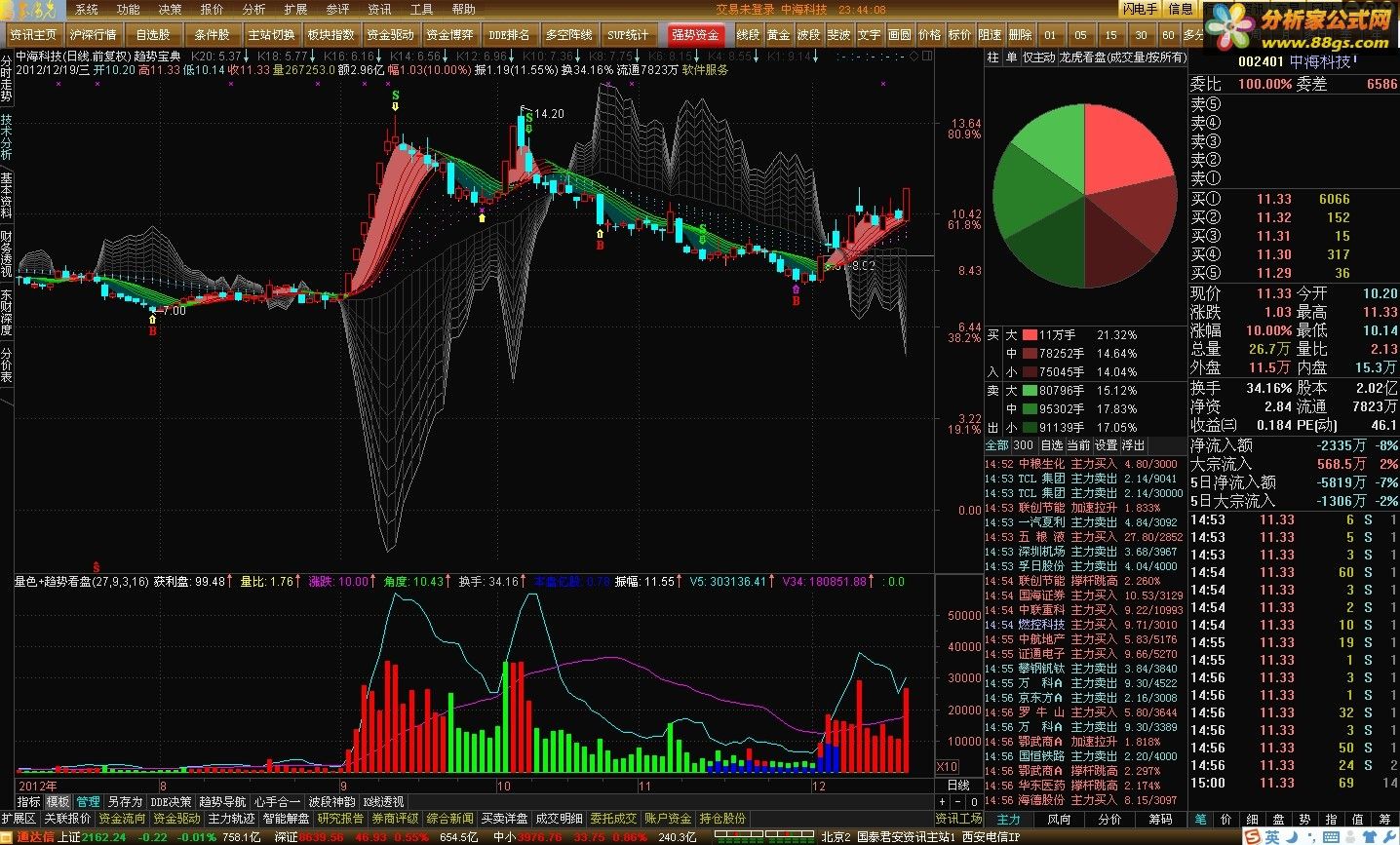Click the 信息 button at top right
Viewport: 1400px width, 845px height.
click(1181, 9)
